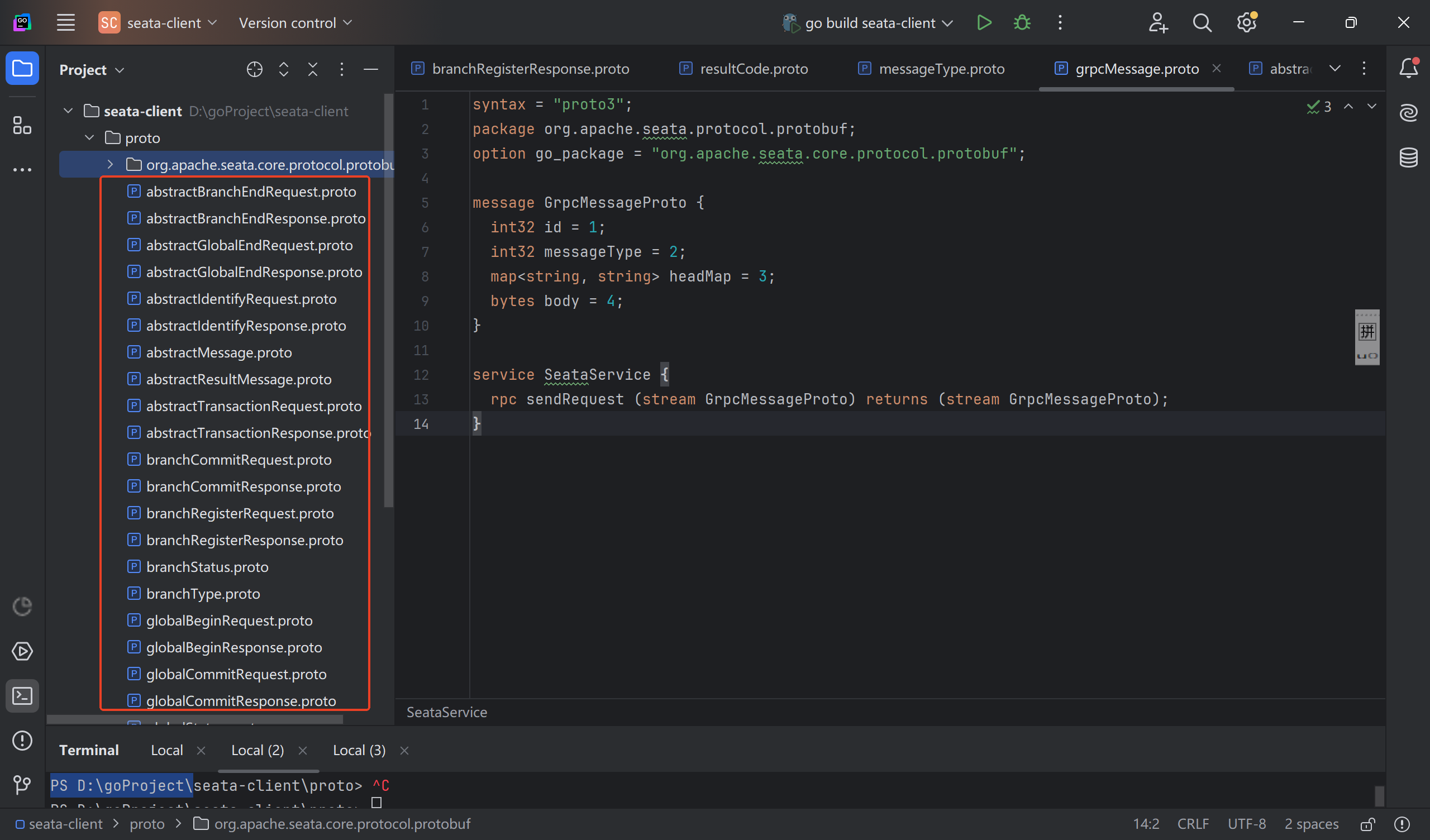Click the Select Opened File crosshair icon
This screenshot has height=840, width=1430.
[x=254, y=69]
